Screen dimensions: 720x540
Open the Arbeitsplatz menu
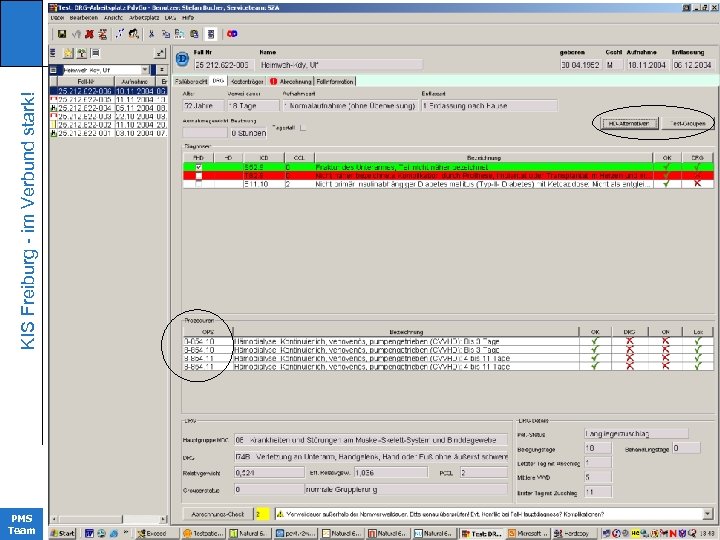(144, 17)
